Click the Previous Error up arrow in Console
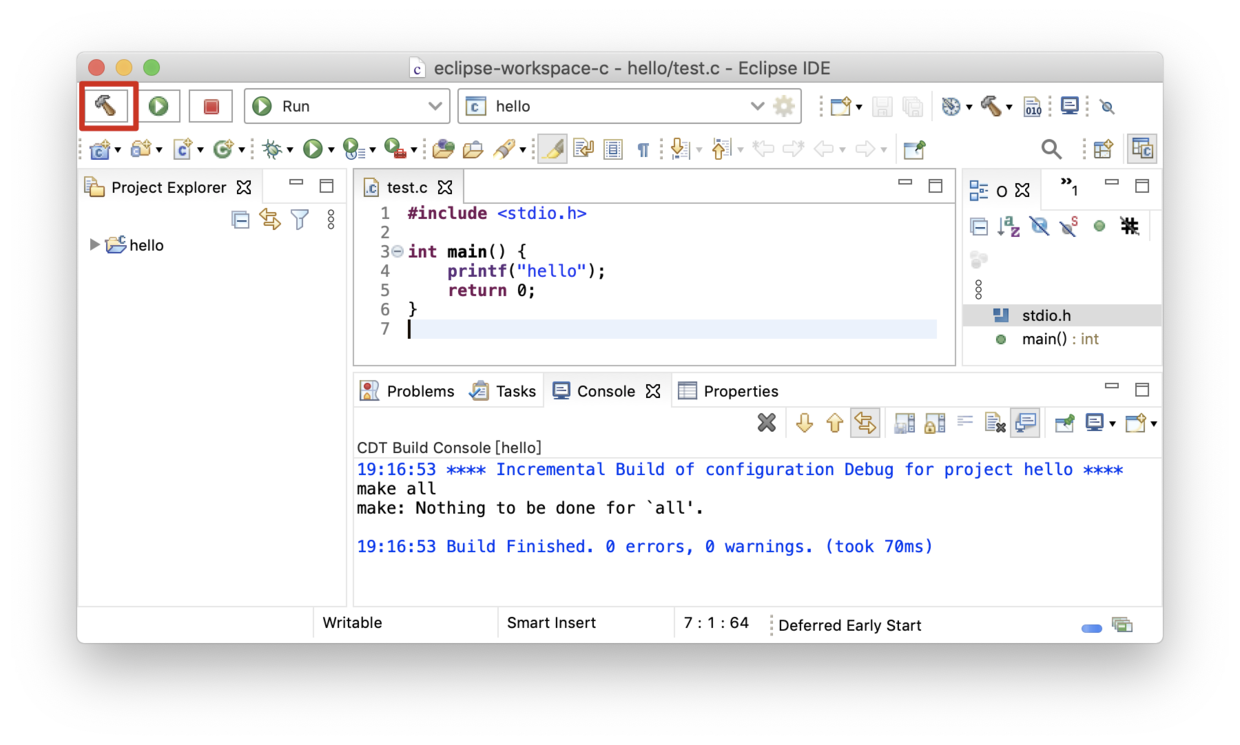1240x745 pixels. (x=834, y=423)
